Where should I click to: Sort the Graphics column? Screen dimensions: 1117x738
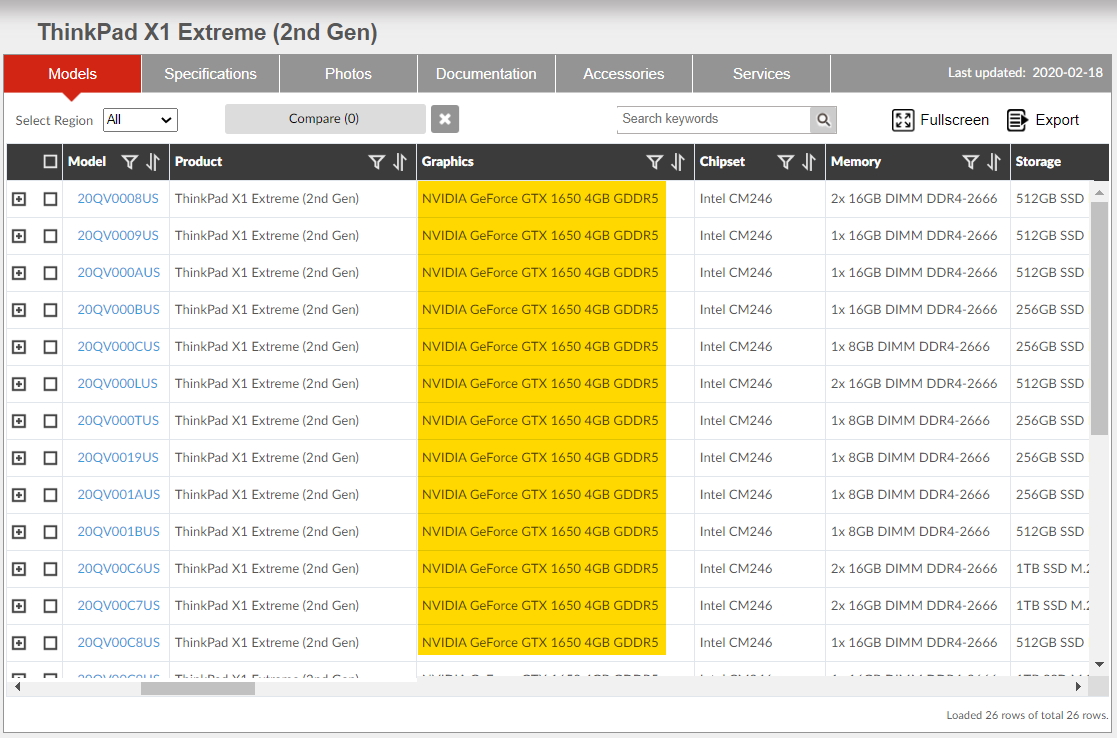click(x=677, y=162)
